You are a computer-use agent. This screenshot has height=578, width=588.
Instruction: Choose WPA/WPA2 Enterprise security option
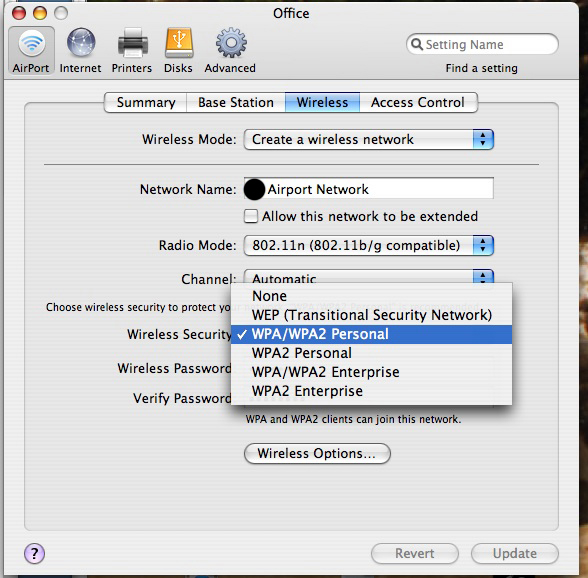[x=372, y=372]
